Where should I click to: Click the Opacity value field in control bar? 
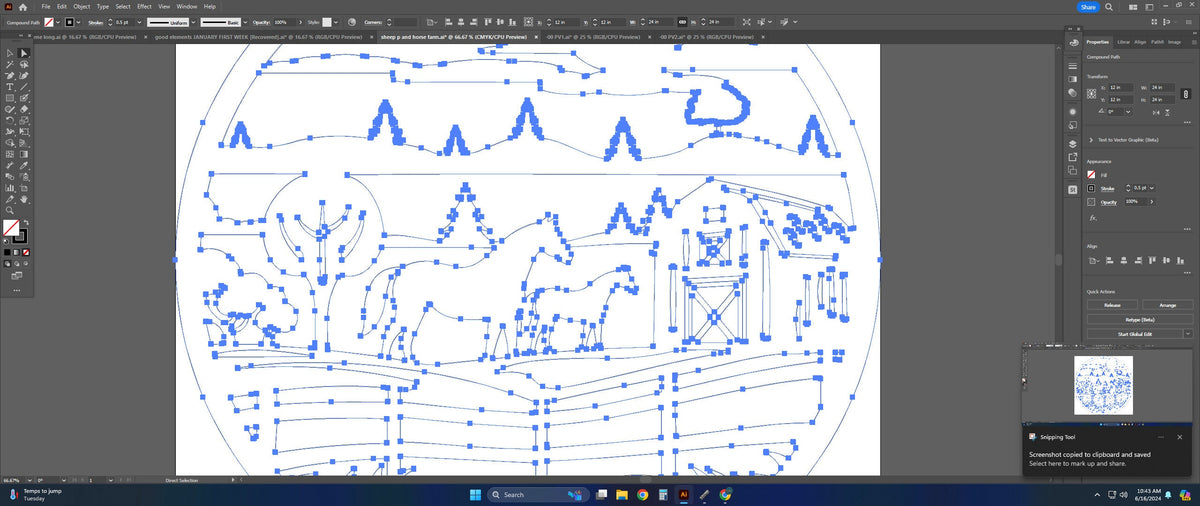(286, 22)
